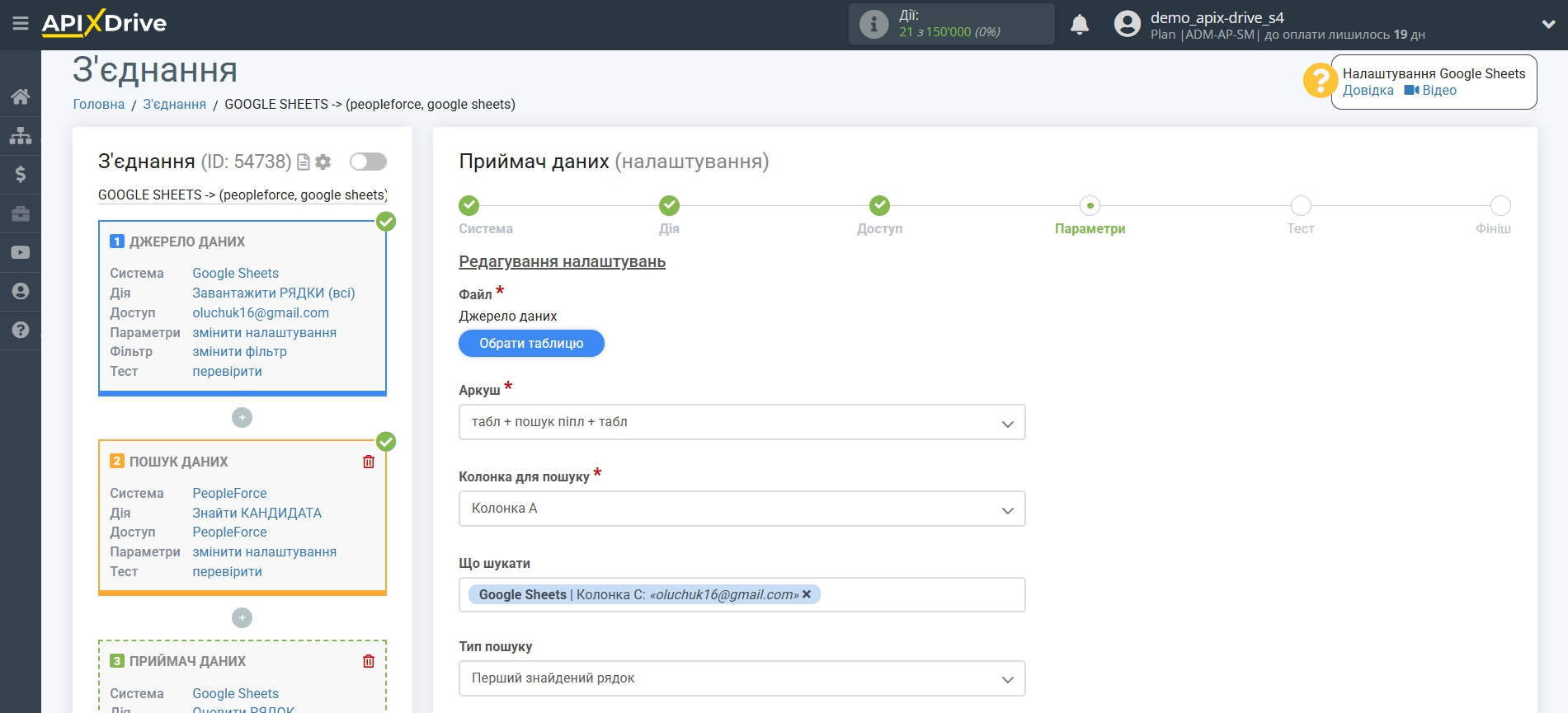Click змінити налаштування in search block
The image size is (1568, 713).
(265, 551)
